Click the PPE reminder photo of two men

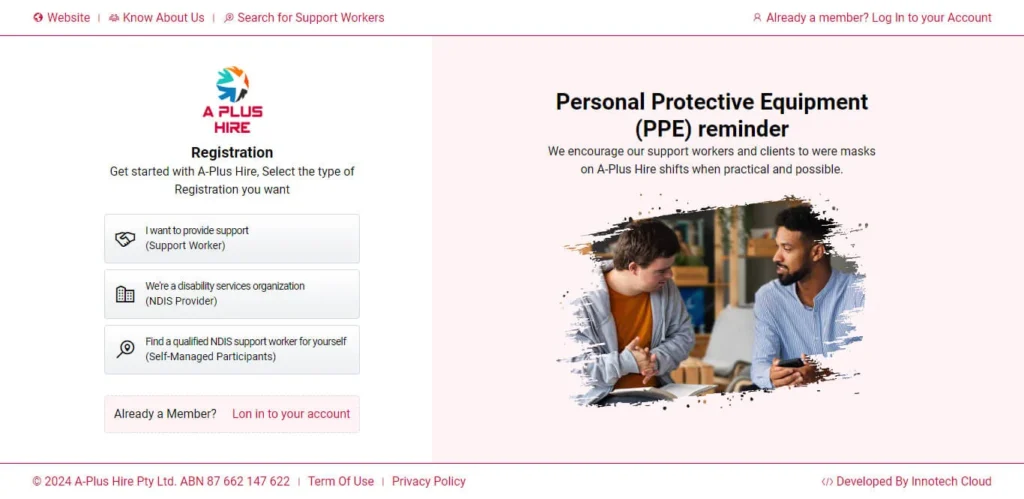[x=712, y=302]
